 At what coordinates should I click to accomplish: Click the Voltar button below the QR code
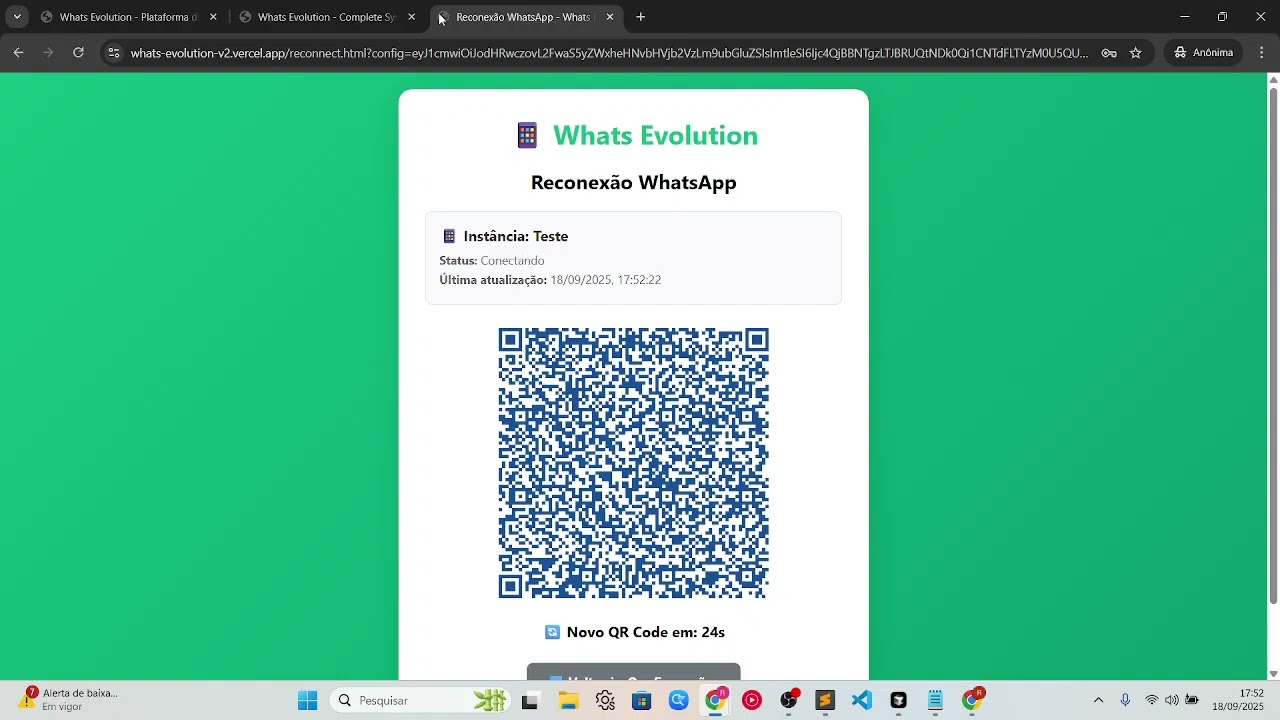633,673
